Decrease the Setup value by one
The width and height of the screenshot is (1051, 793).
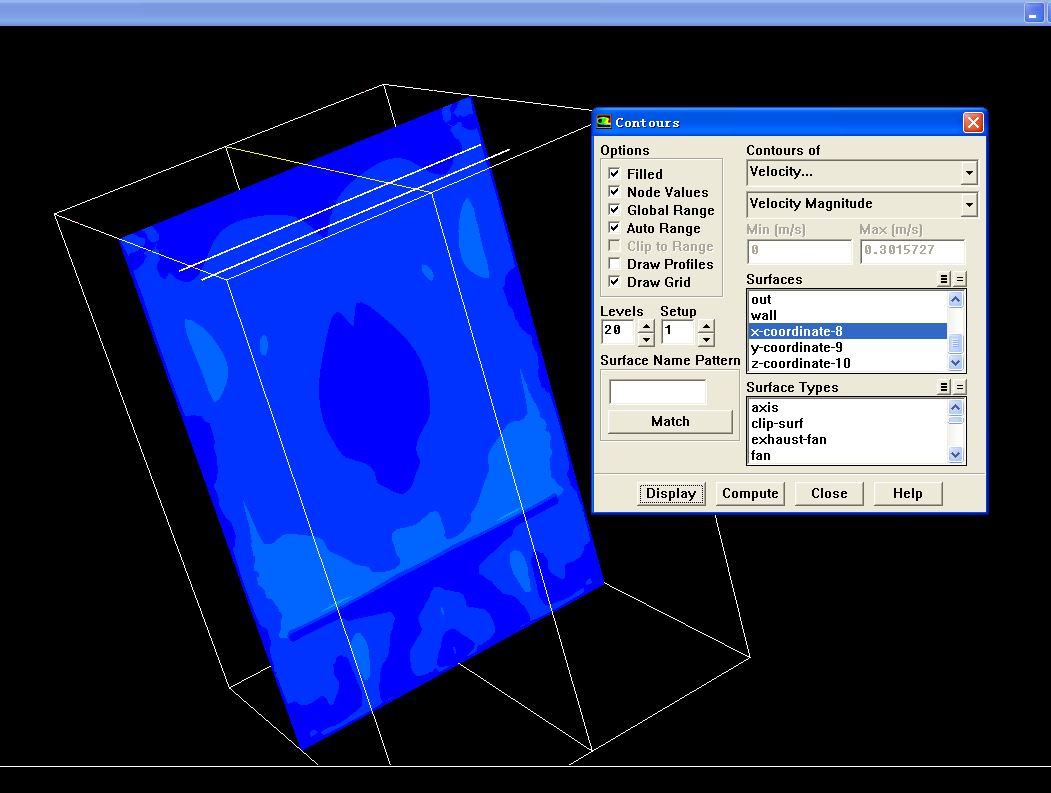coord(706,339)
